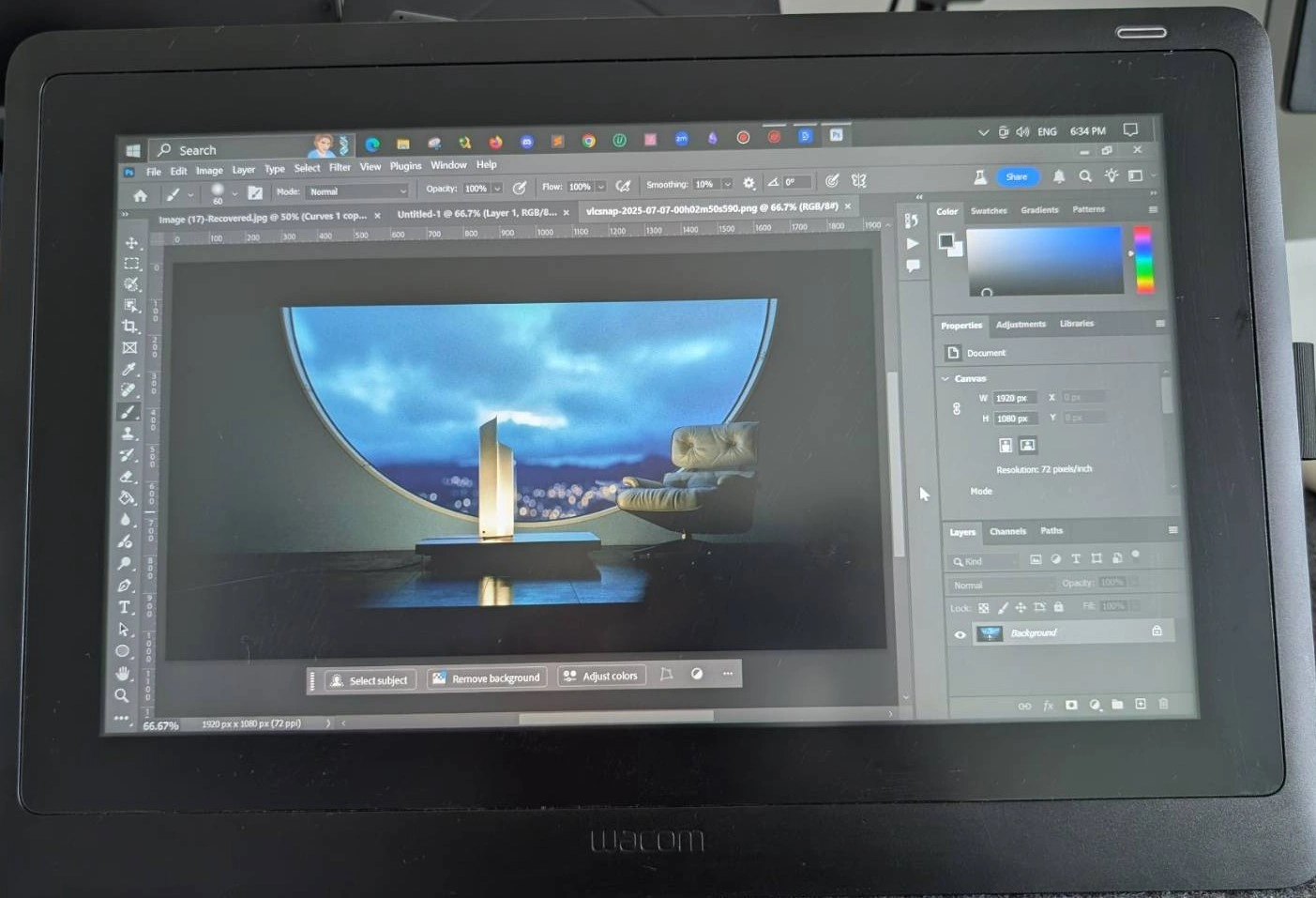
Task: Select the Zoom tool
Action: [122, 695]
